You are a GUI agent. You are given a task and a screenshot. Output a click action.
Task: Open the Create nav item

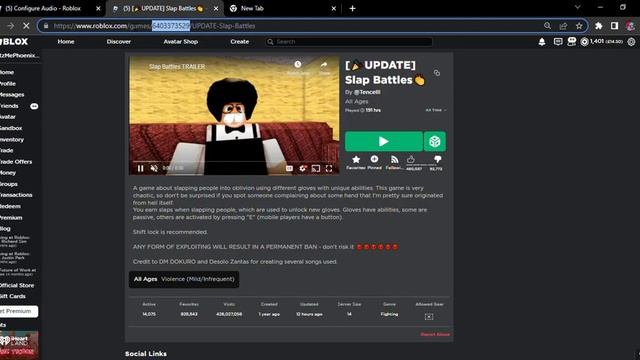(x=240, y=42)
